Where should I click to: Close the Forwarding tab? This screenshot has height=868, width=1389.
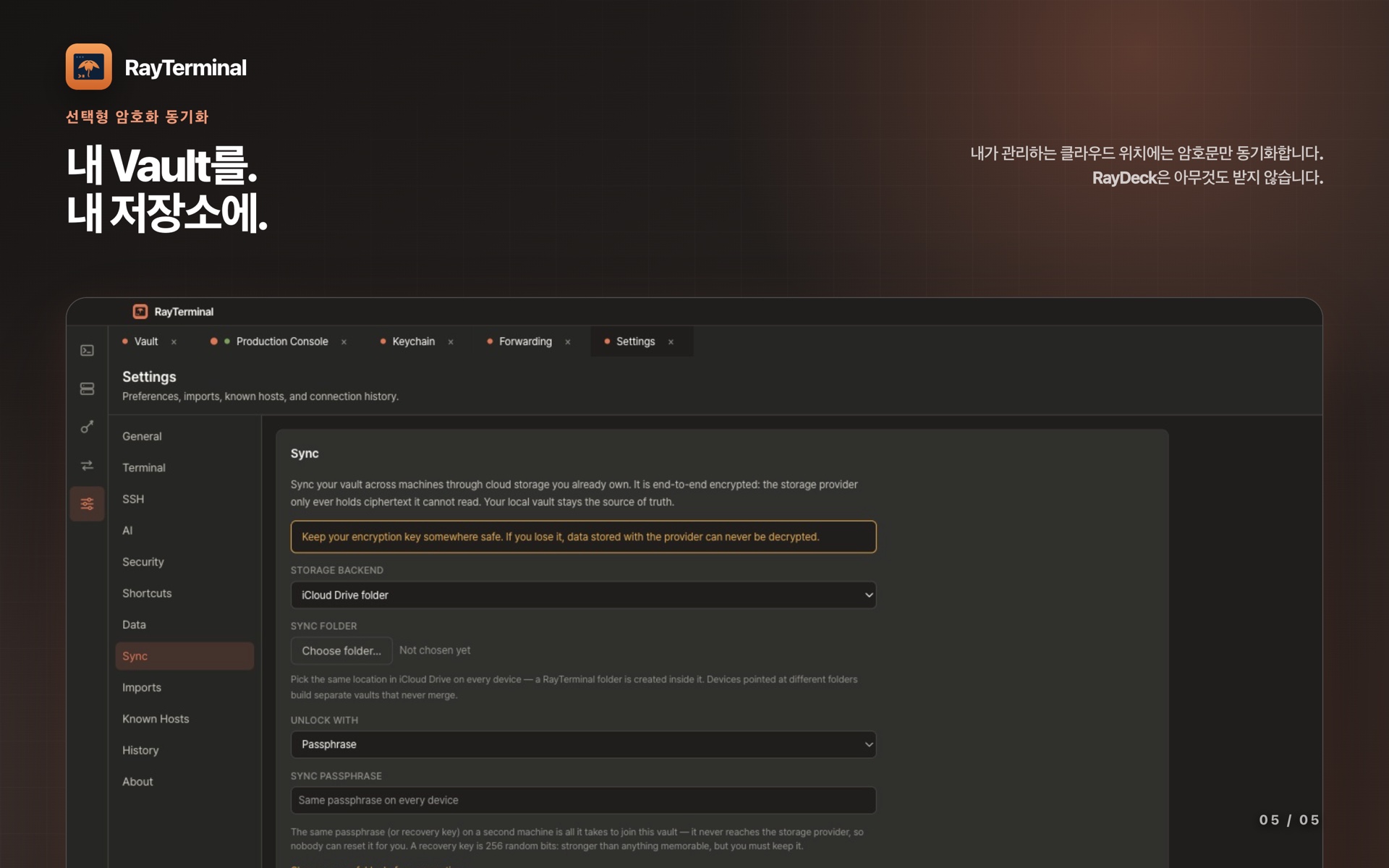pos(568,342)
